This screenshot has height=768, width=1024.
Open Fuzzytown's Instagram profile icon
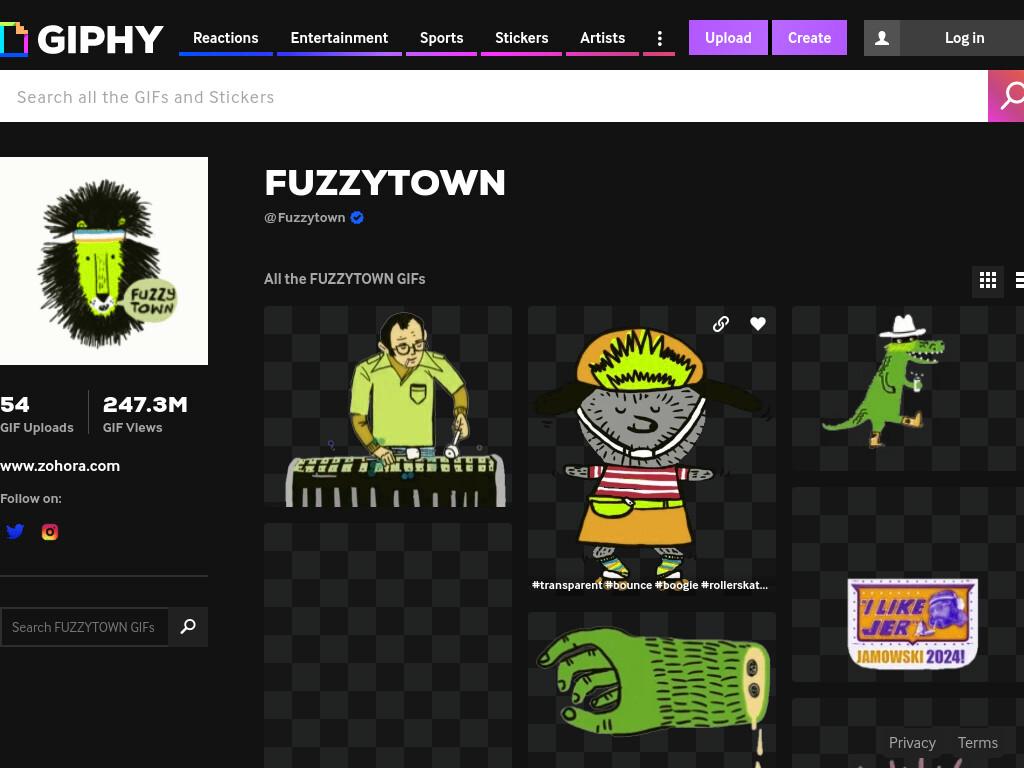click(50, 532)
